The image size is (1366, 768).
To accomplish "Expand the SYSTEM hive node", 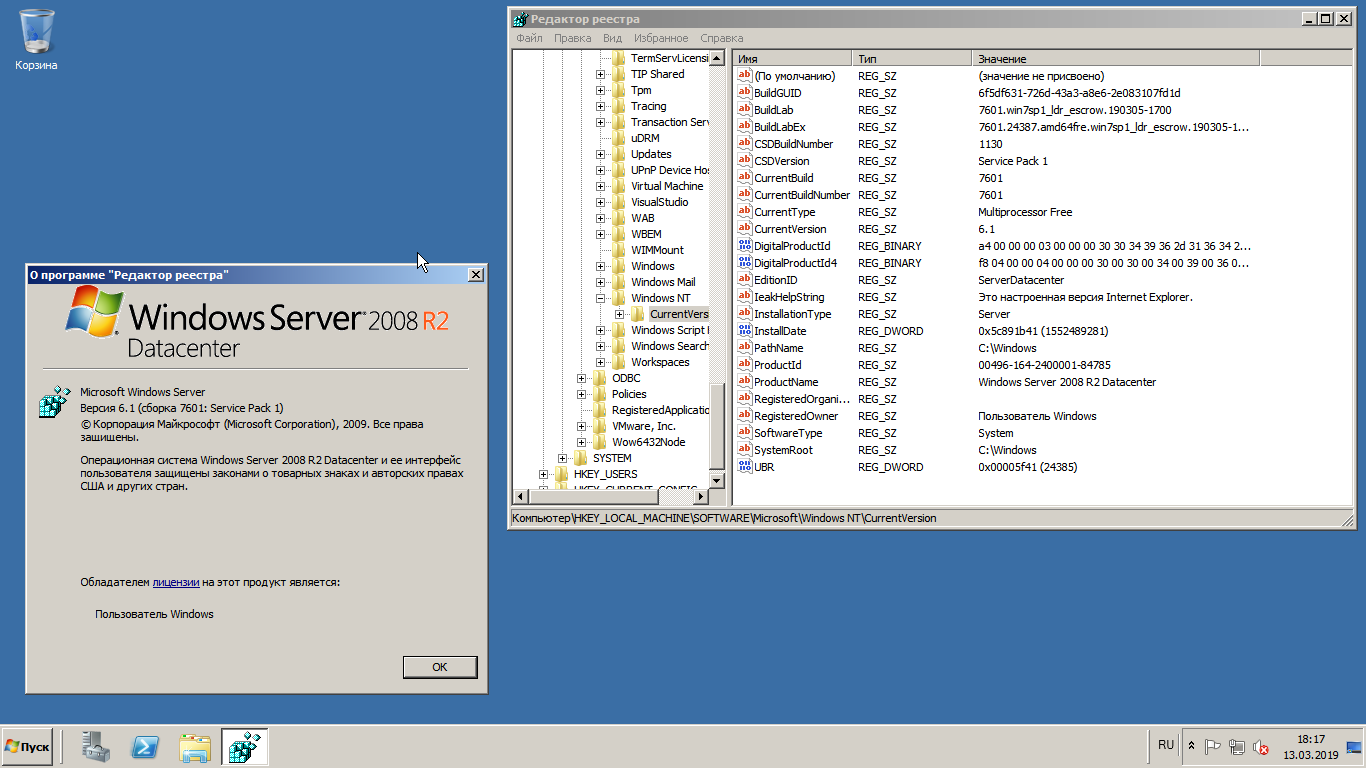I will [562, 458].
